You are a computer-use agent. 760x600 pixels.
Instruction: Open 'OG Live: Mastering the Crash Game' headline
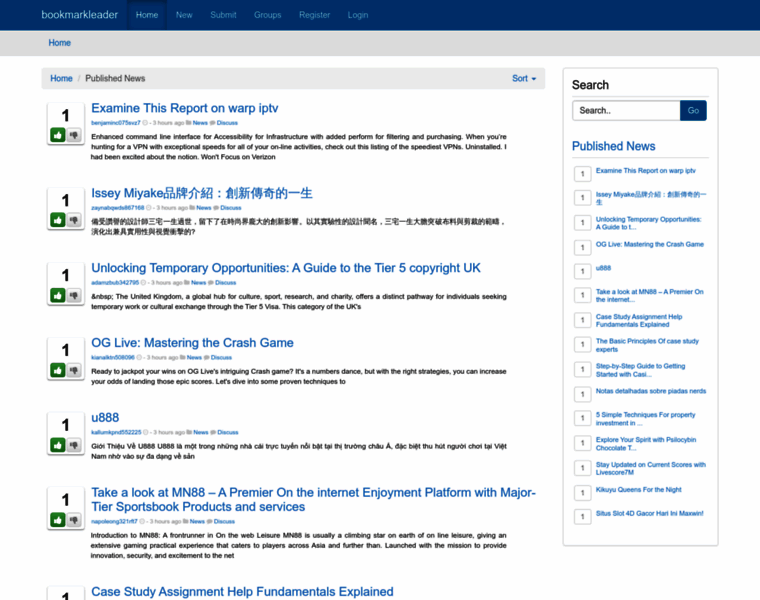click(192, 343)
